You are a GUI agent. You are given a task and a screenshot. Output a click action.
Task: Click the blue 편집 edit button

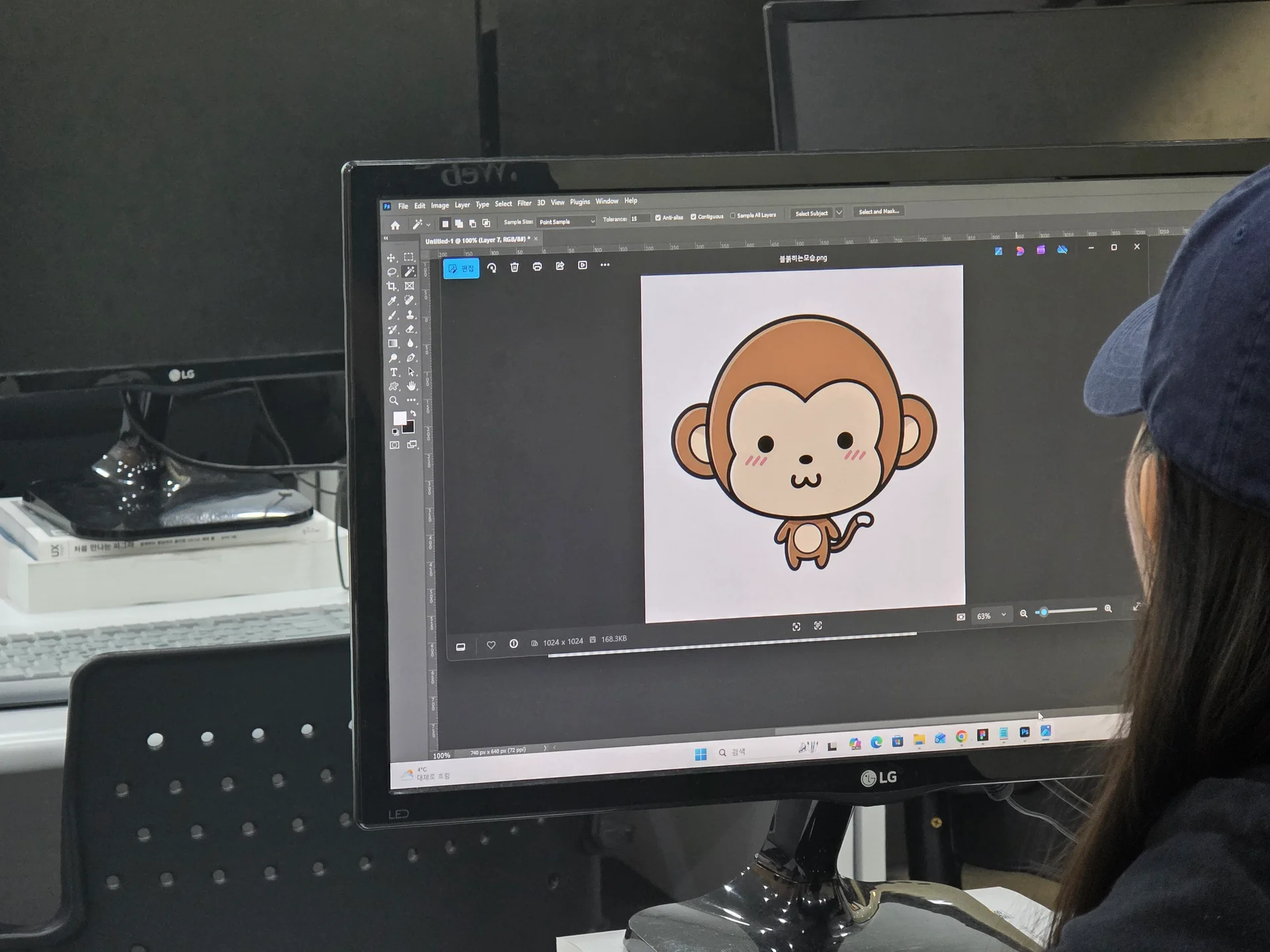461,268
